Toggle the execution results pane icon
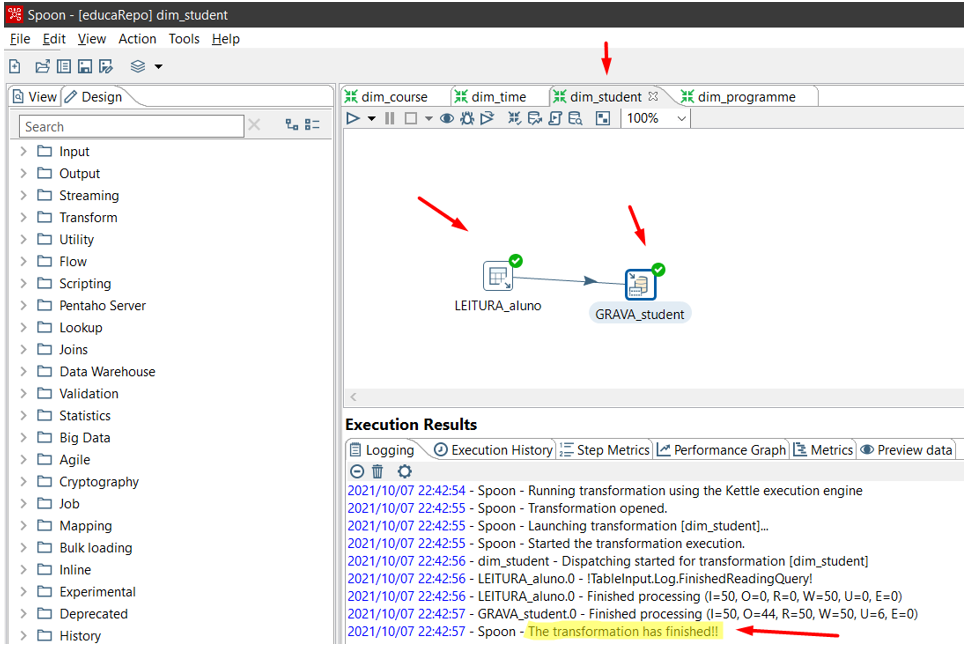 pyautogui.click(x=603, y=118)
